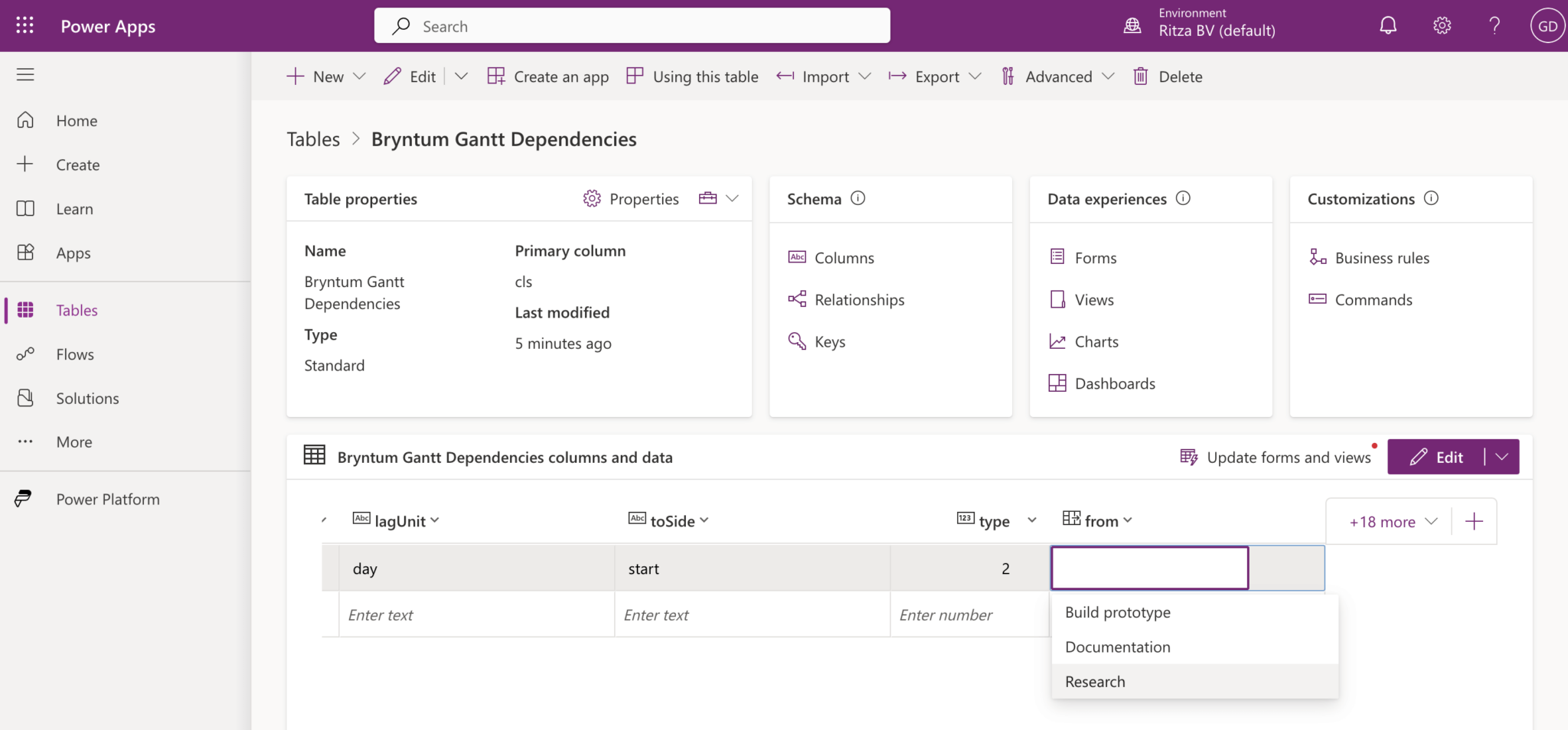Open the help question mark icon
The image size is (1568, 730).
click(1494, 26)
